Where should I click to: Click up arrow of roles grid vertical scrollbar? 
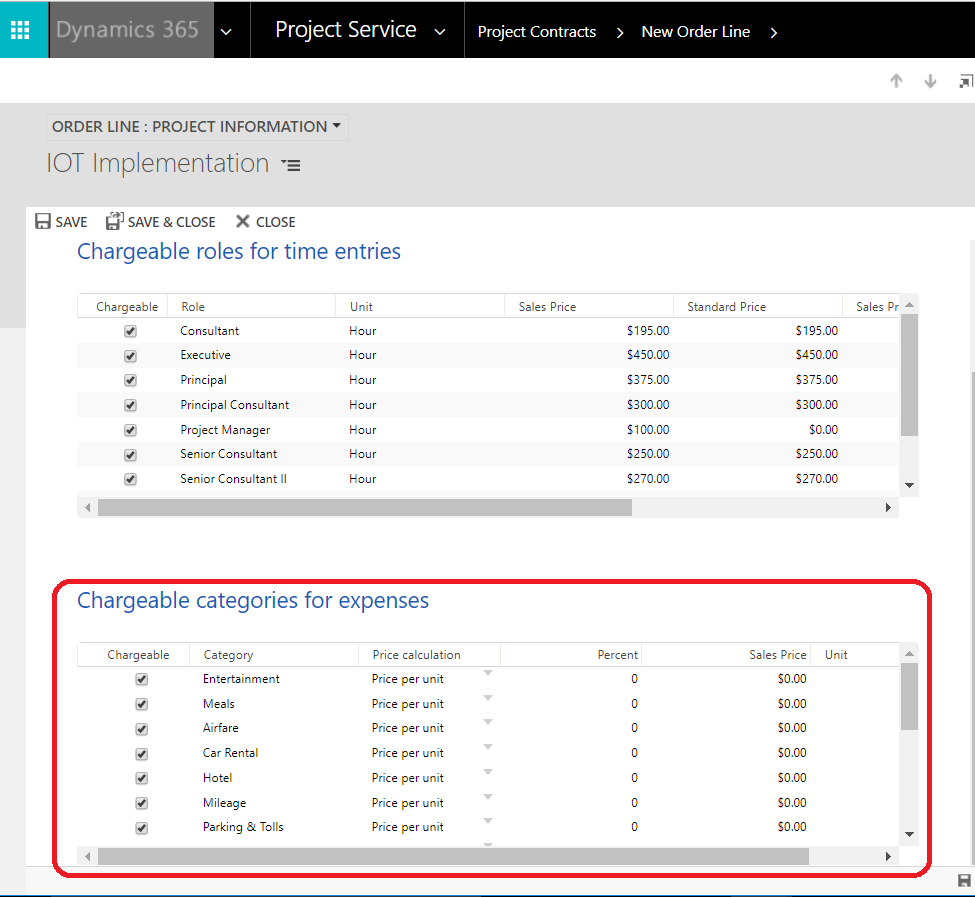point(909,305)
